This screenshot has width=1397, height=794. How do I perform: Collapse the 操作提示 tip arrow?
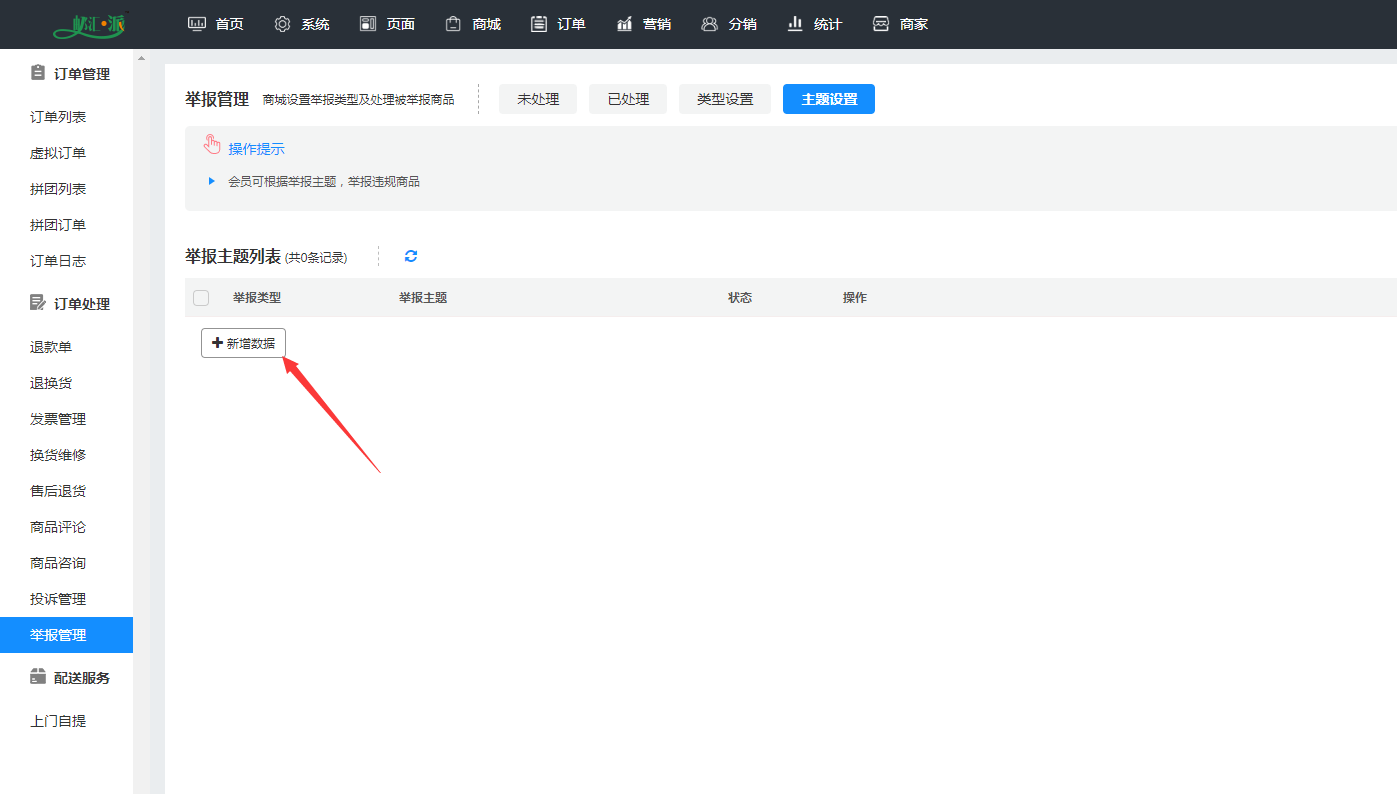point(211,181)
